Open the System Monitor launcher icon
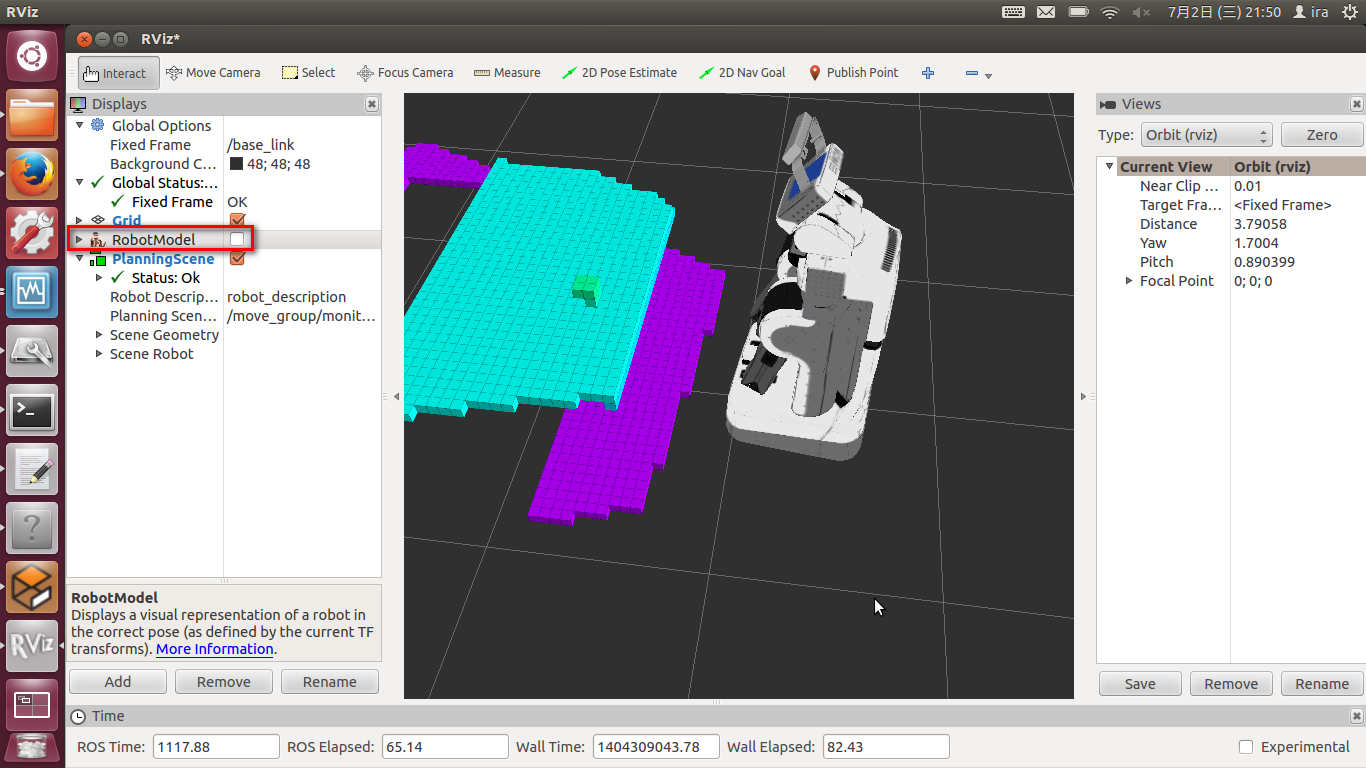1366x768 pixels. pos(32,292)
